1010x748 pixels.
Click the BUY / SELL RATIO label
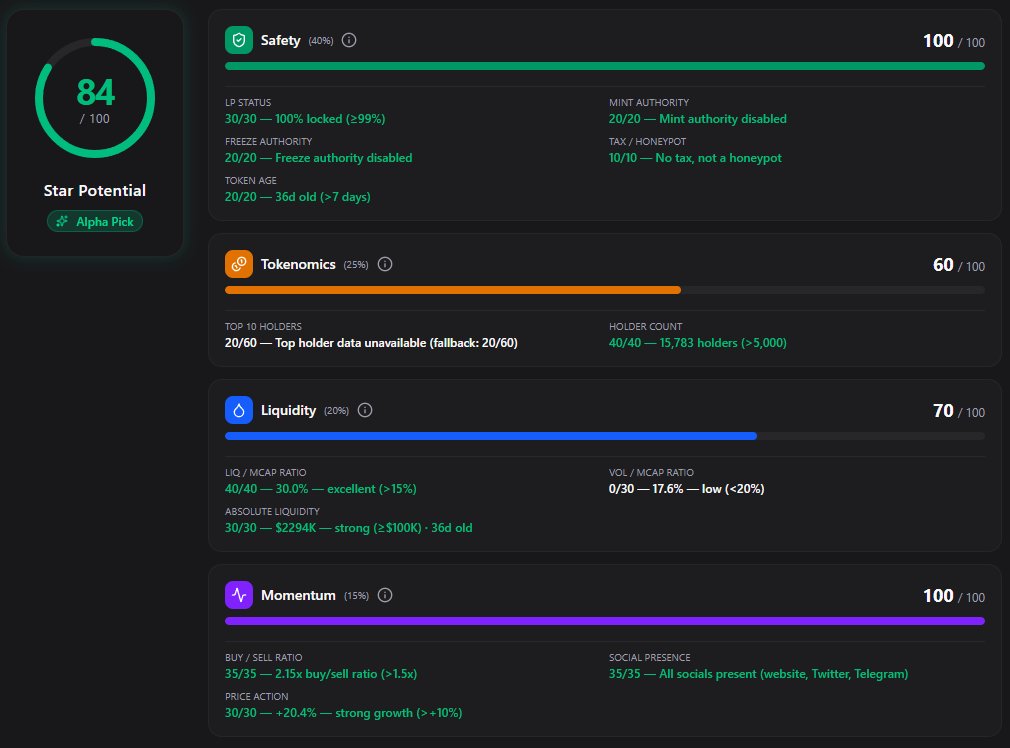point(263,658)
